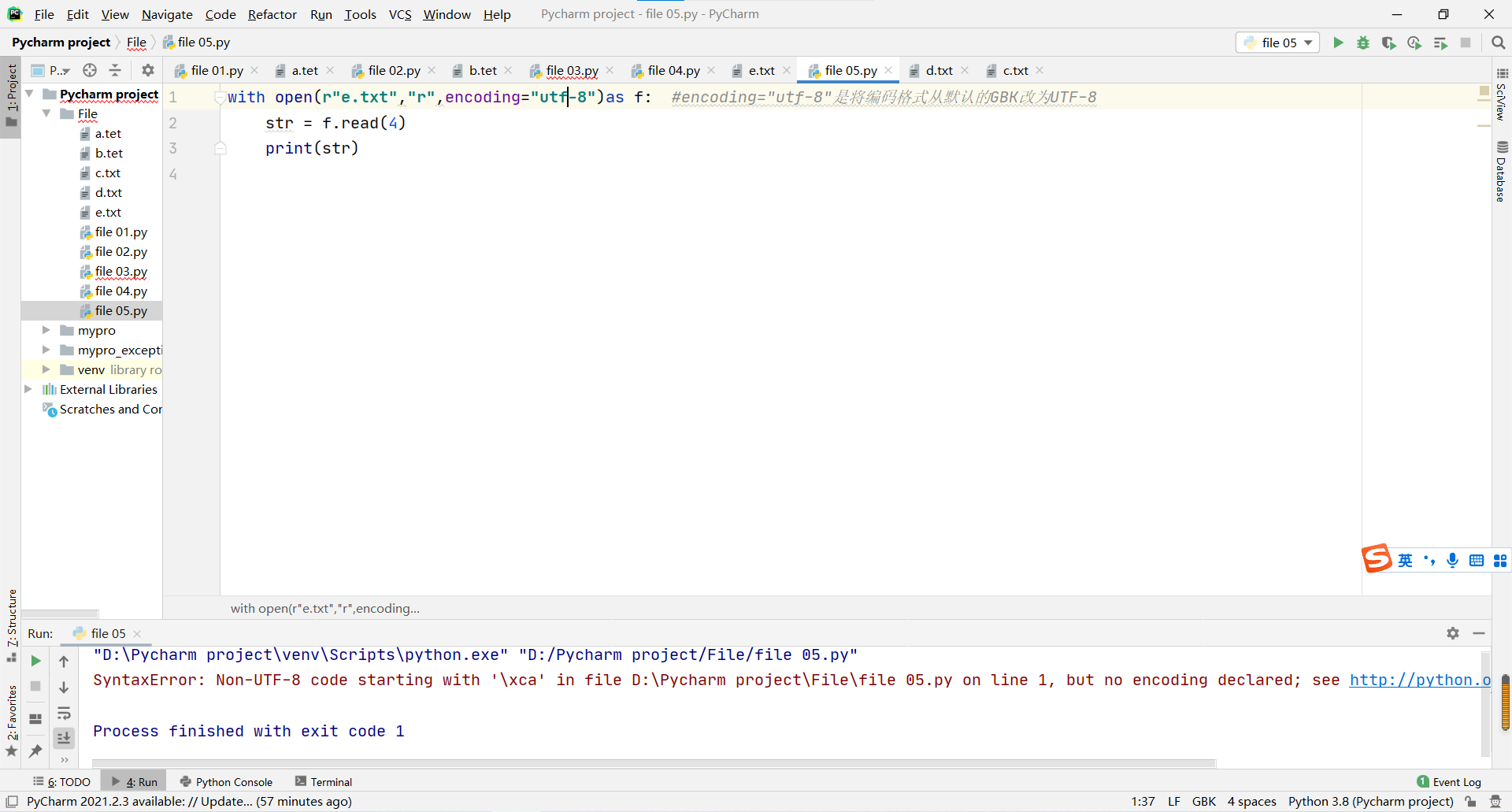Open the SciView side panel
The width and height of the screenshot is (1512, 812).
1502,95
